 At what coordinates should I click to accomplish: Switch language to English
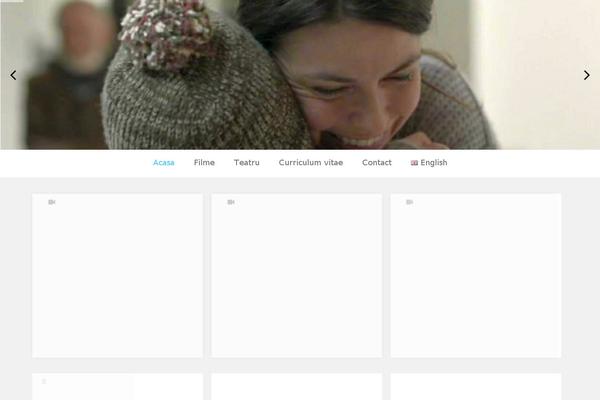coord(429,163)
